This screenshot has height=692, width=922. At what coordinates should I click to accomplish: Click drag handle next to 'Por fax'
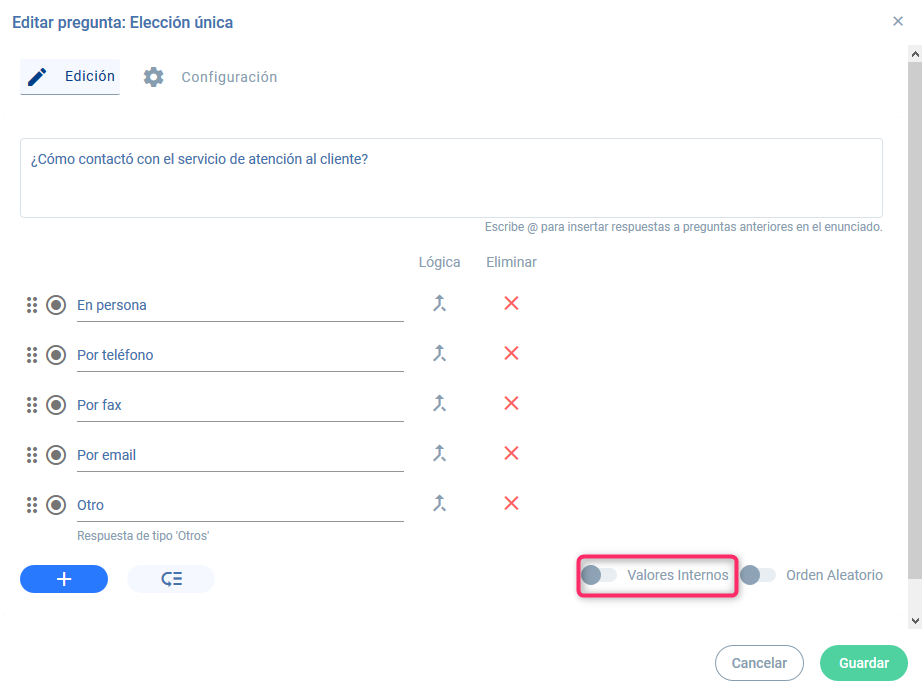(32, 405)
